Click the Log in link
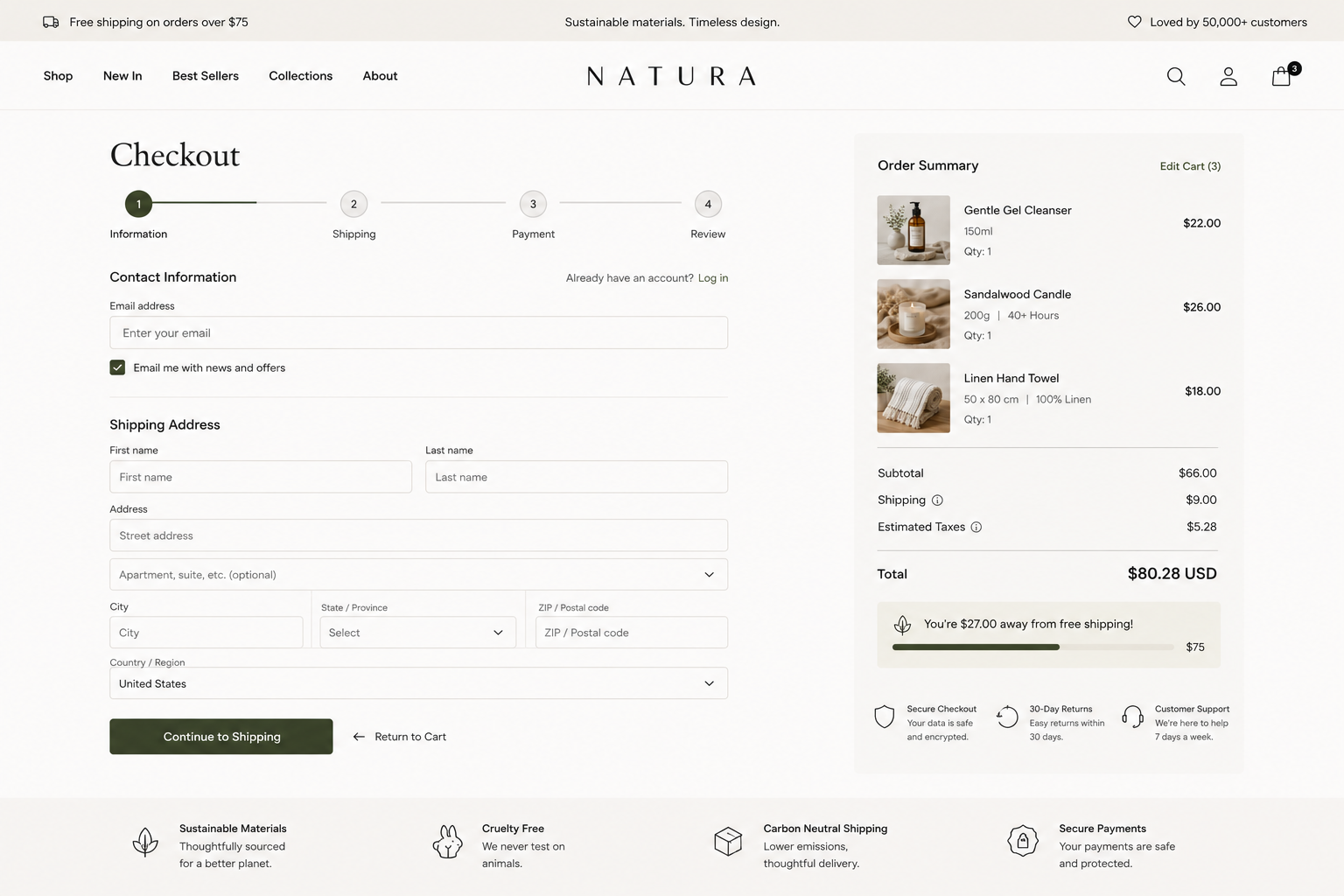 coord(713,278)
